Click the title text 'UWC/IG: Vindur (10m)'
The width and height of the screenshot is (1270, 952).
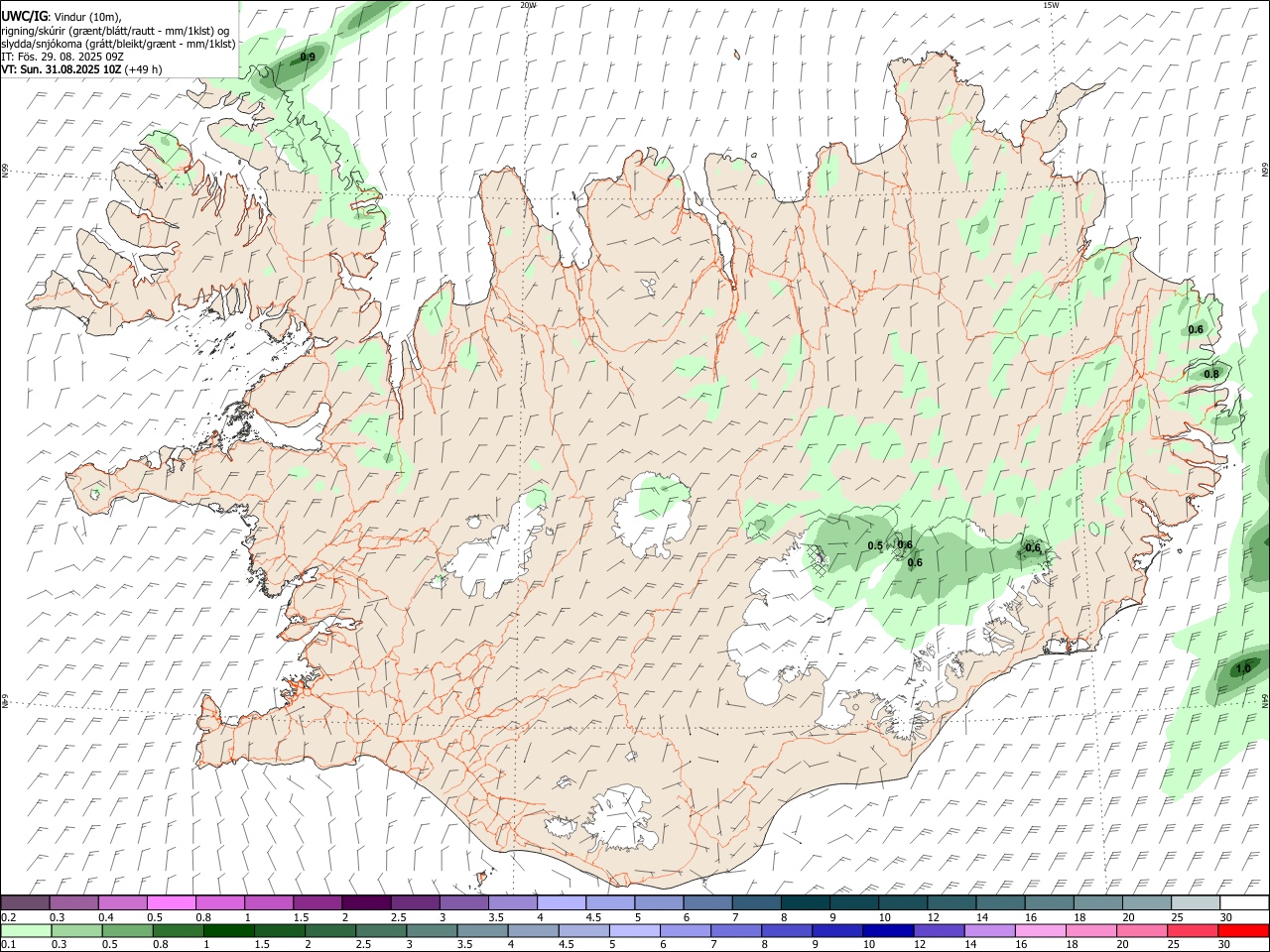[61, 16]
